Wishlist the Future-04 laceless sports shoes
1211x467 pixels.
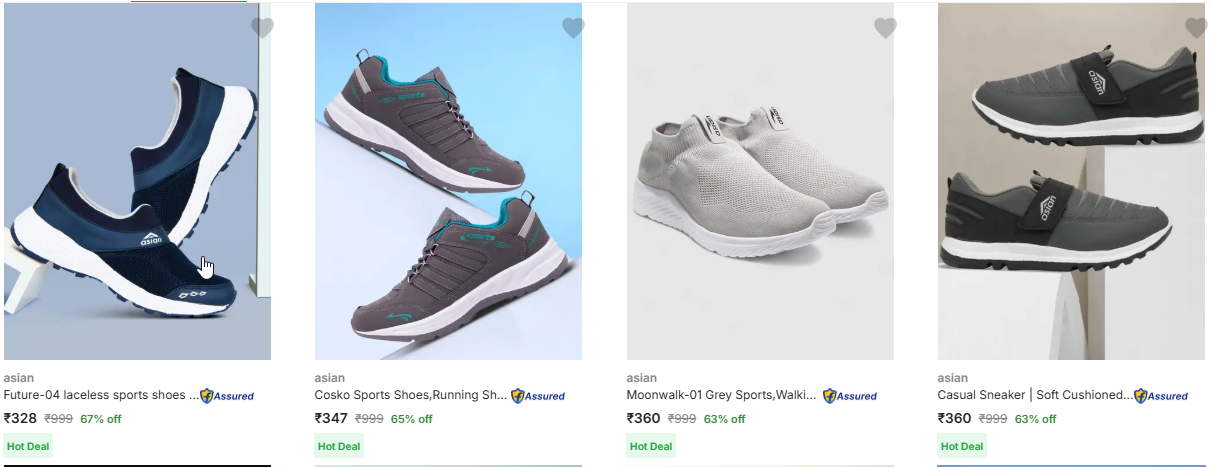coord(262,28)
